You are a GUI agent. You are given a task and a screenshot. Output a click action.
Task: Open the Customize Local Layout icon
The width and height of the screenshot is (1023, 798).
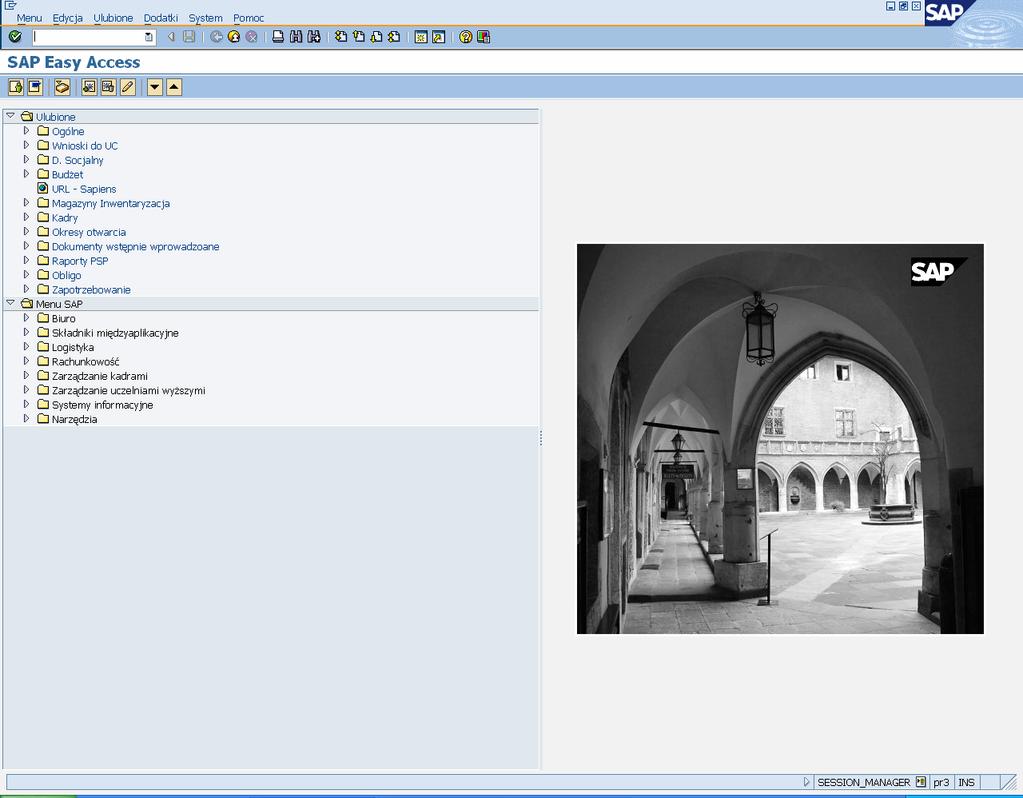(483, 37)
